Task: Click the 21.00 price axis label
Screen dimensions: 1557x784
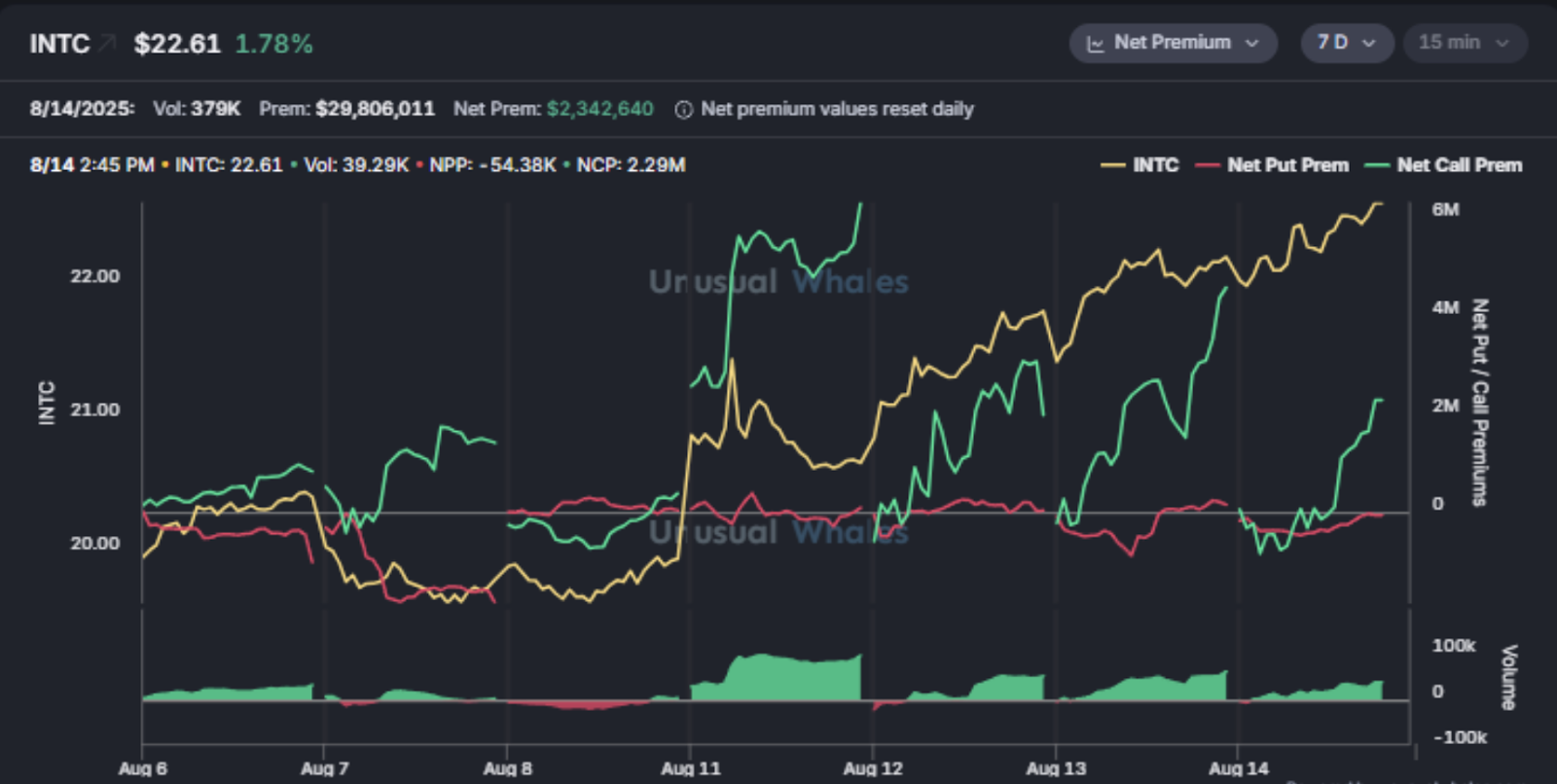Action: pos(94,410)
